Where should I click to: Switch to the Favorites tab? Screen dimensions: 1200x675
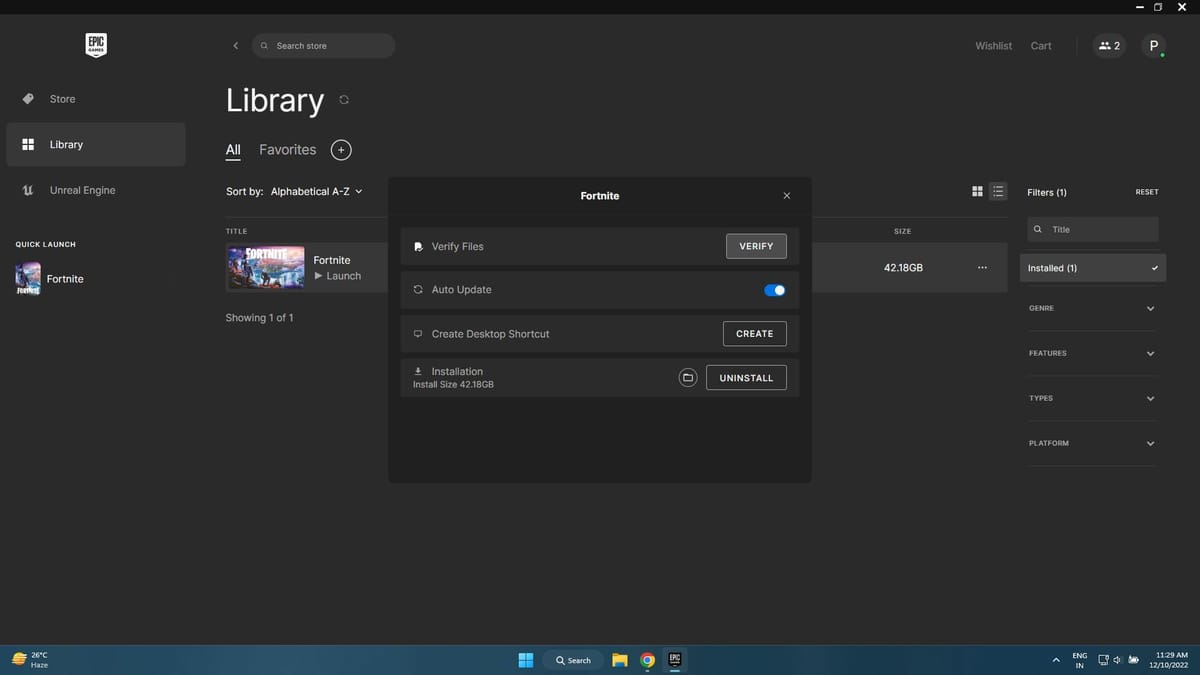coord(287,150)
